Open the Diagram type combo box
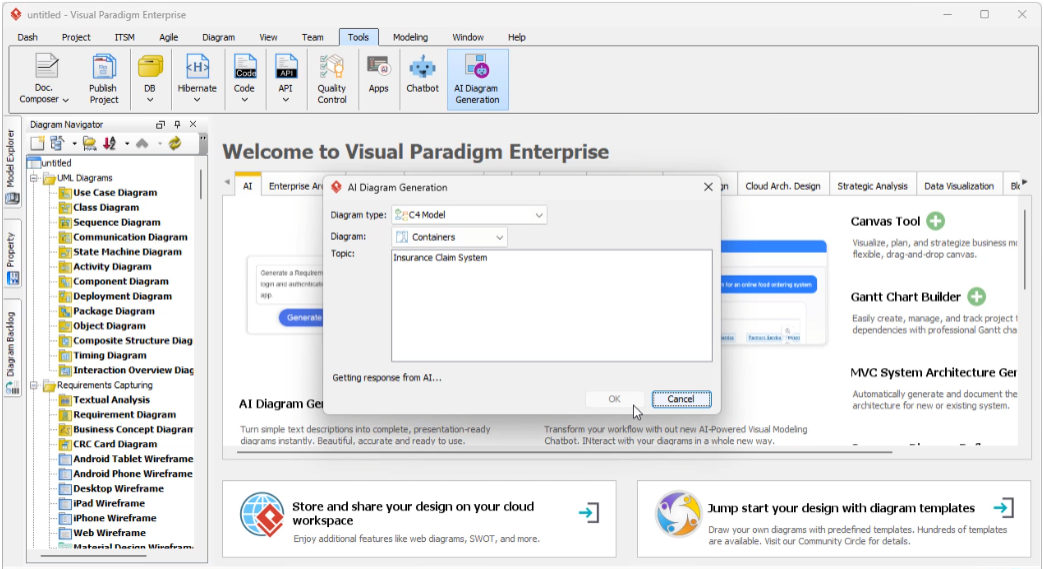The height and width of the screenshot is (569, 1044). 469,214
